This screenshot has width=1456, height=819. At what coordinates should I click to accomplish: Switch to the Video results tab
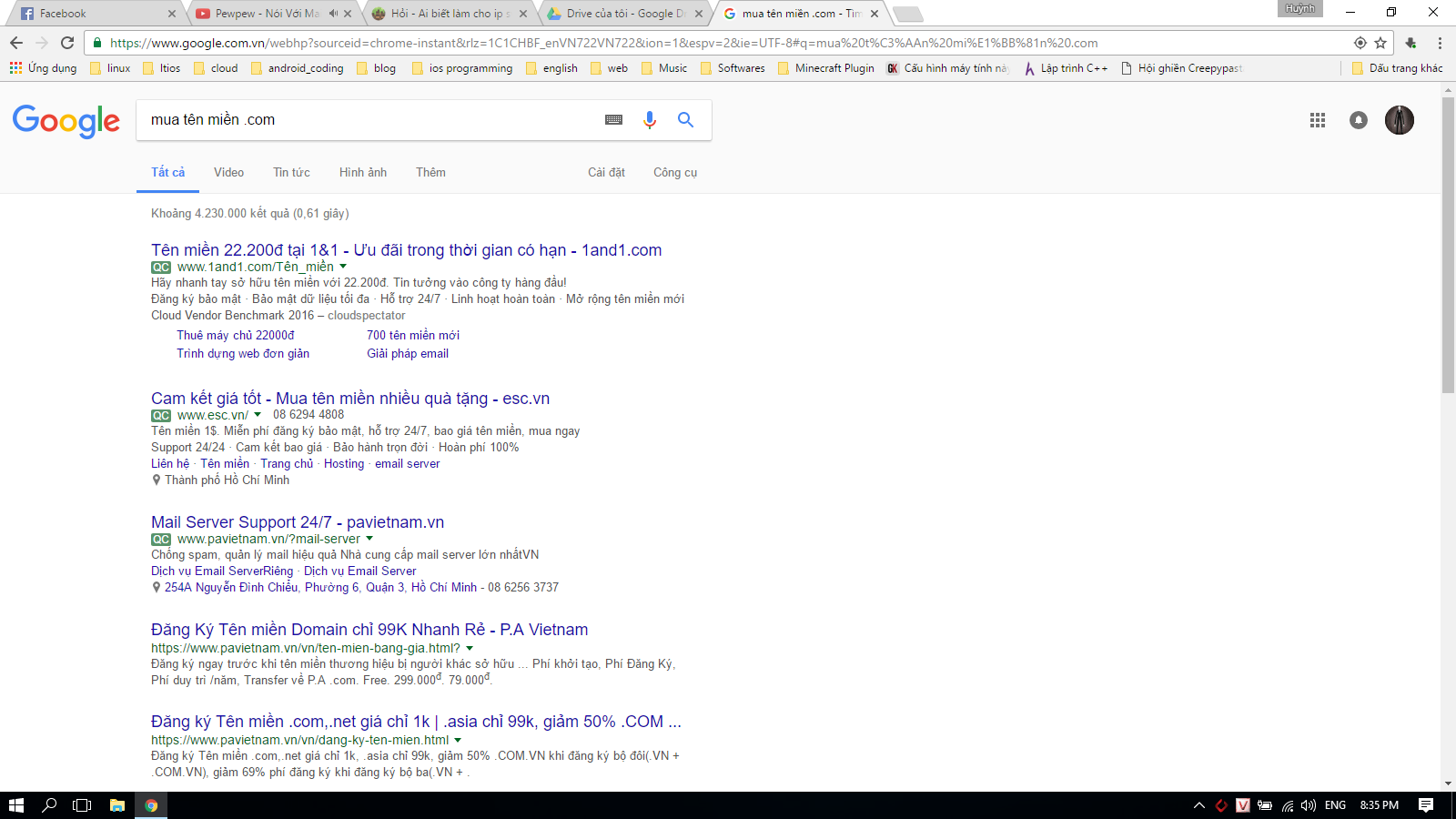[x=228, y=172]
